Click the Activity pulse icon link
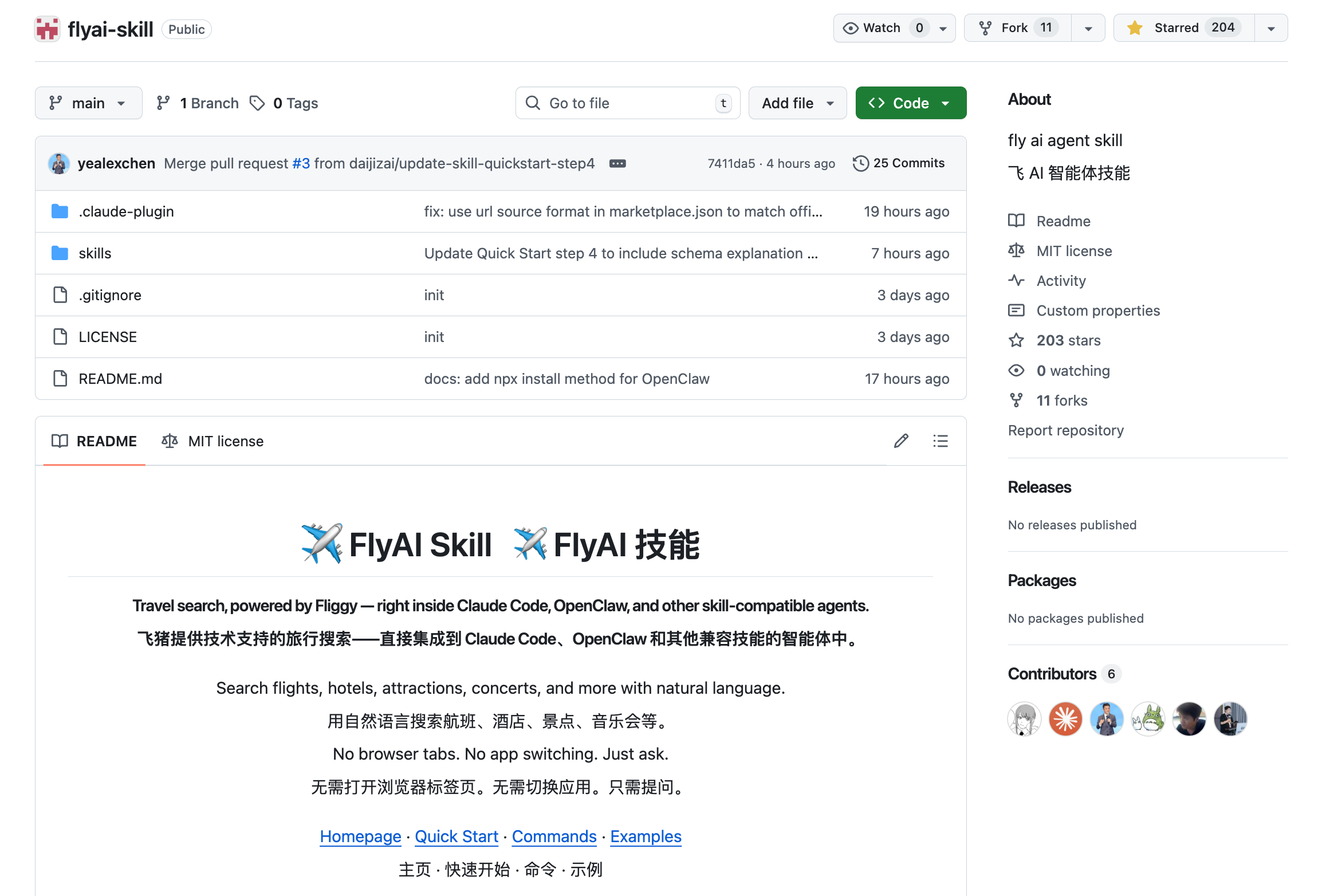Screen dimensions: 1330x896 1017,281
